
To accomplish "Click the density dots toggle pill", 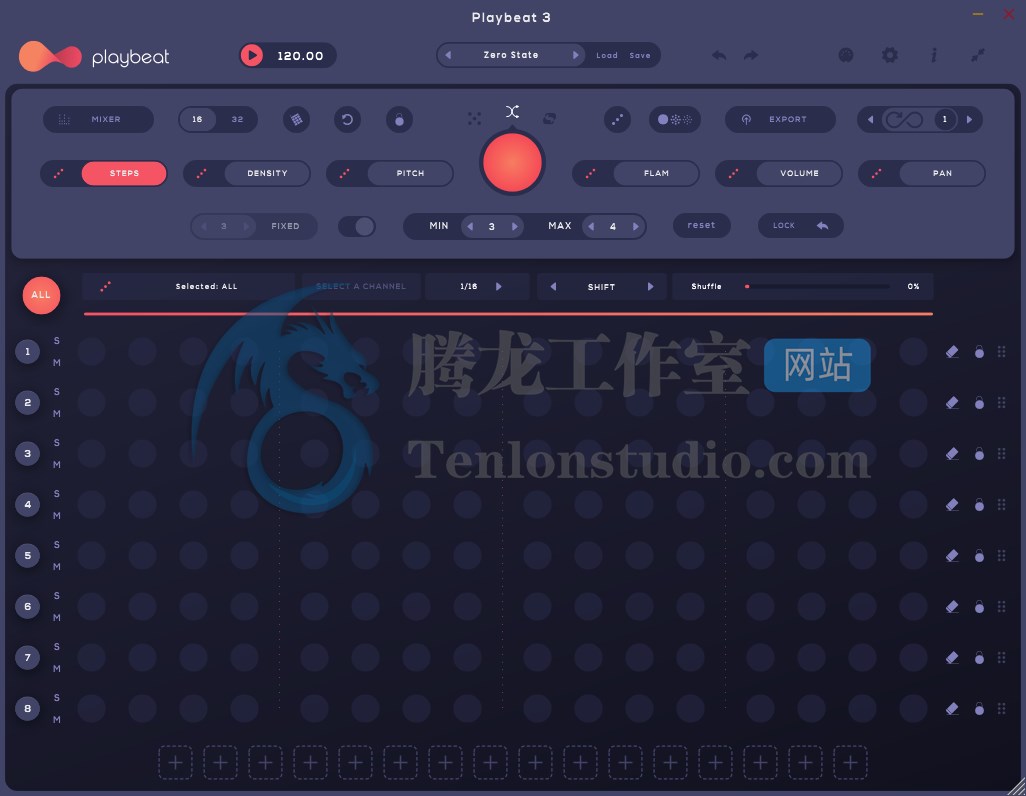I will 675,120.
